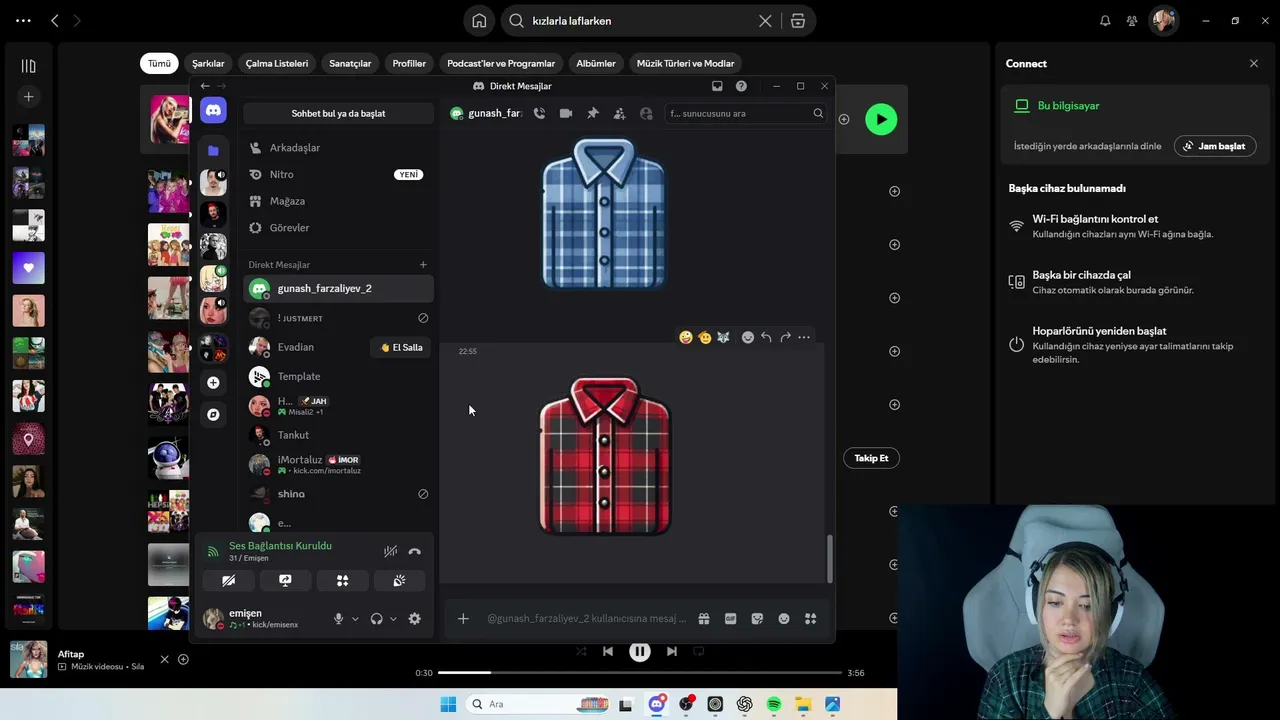Viewport: 1280px width, 720px height.
Task: Open Nitro in Discord sidebar
Action: 338,175
